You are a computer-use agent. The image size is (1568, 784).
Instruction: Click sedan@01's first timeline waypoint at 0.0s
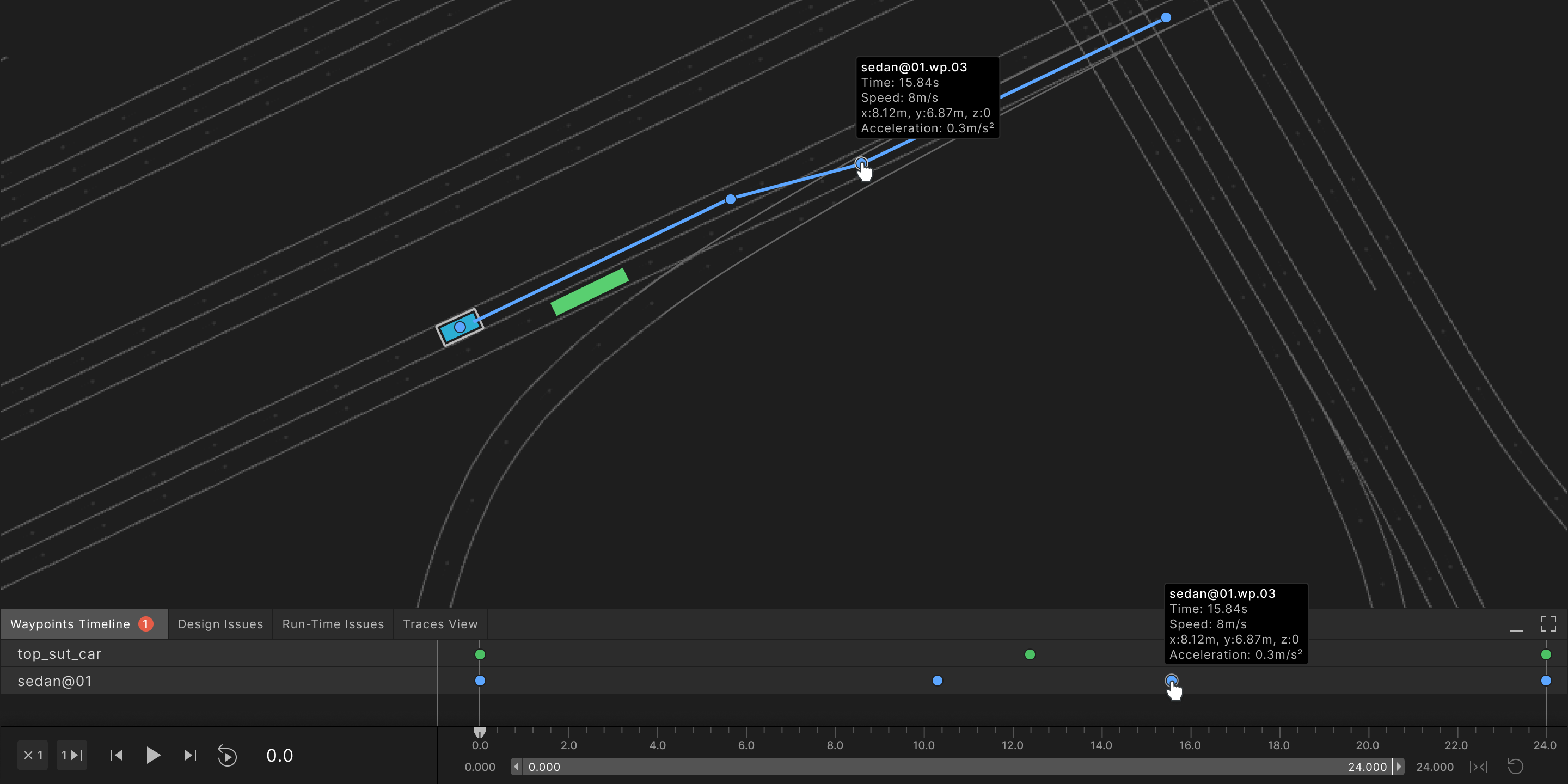pos(480,681)
